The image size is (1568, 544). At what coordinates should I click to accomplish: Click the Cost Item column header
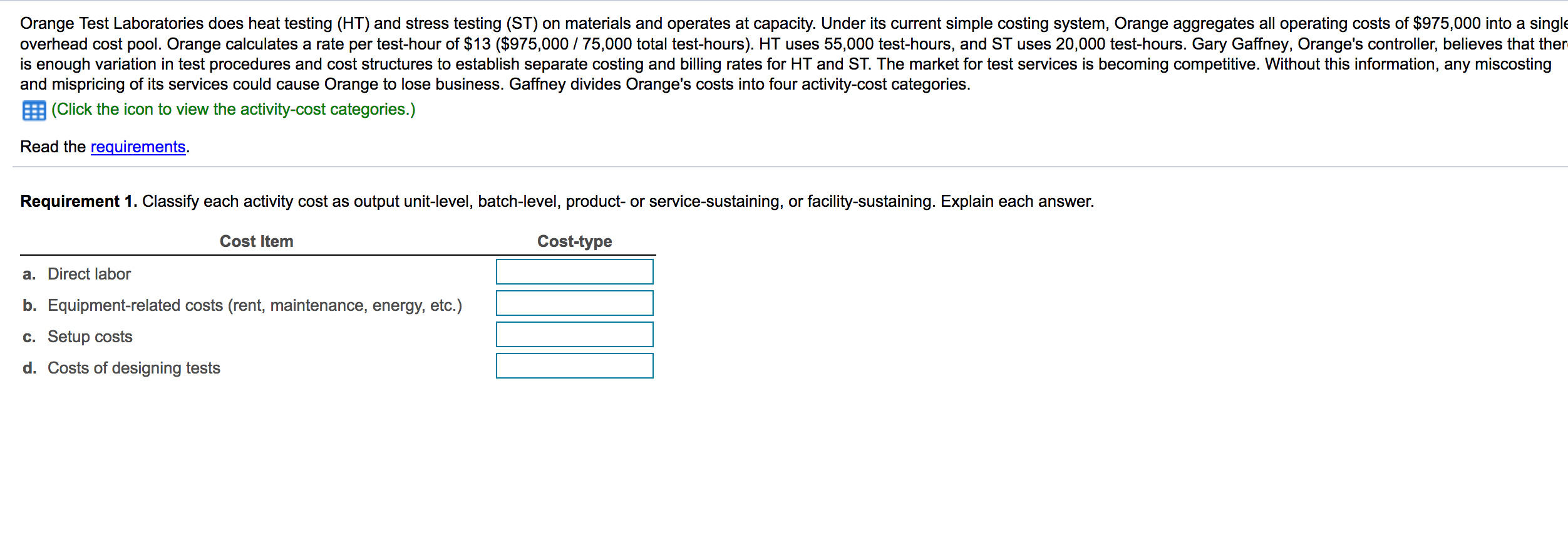257,241
